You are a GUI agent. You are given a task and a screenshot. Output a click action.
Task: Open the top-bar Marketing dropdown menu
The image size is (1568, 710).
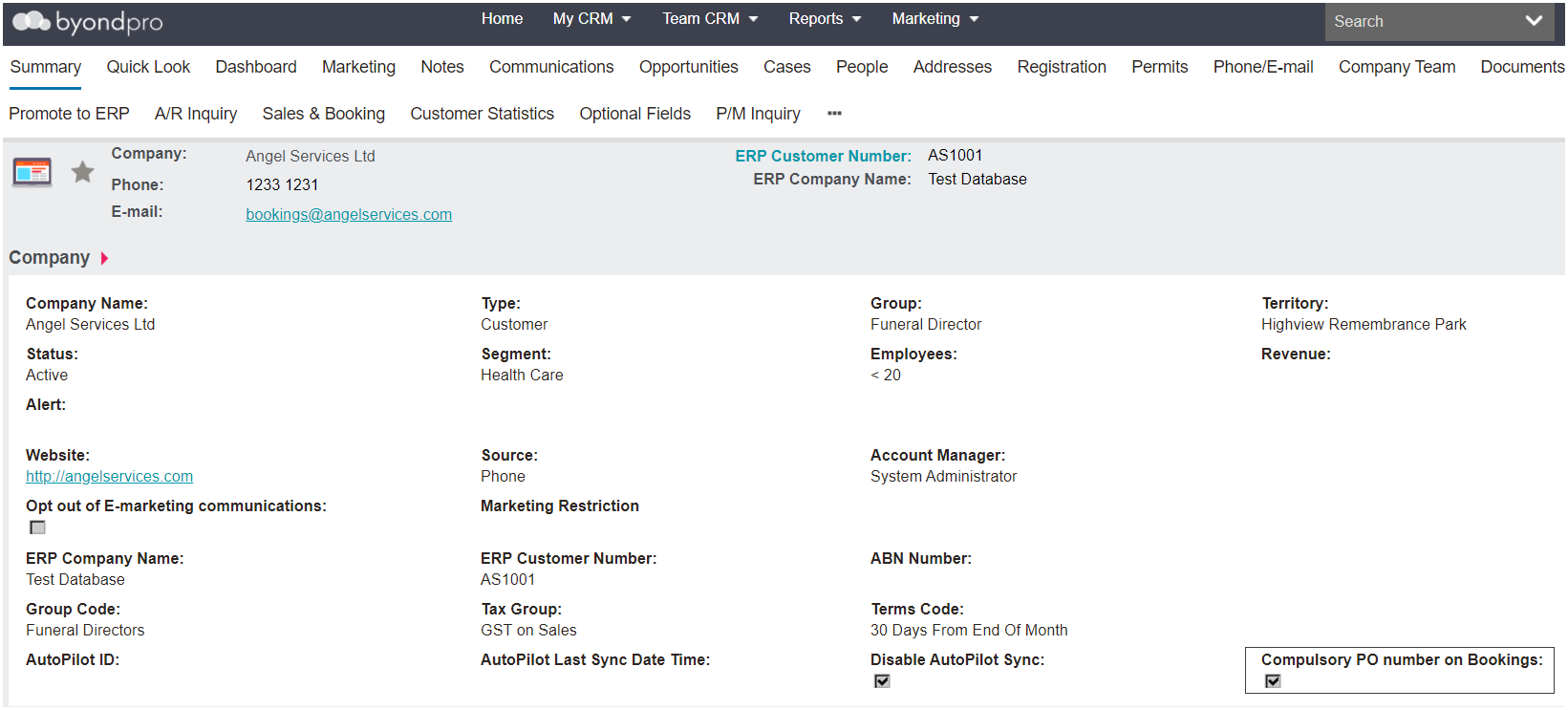click(x=934, y=19)
